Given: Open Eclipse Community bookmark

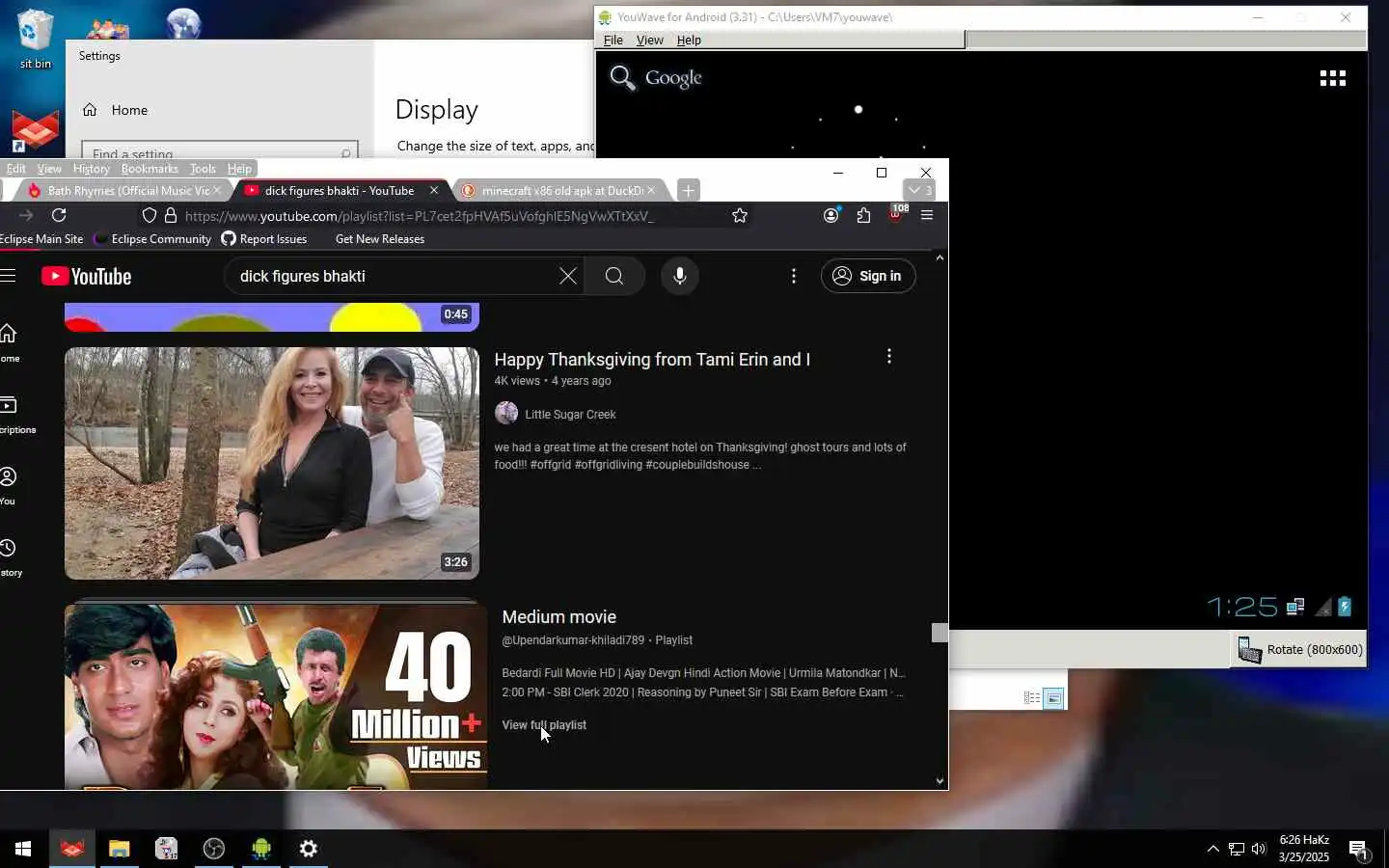Looking at the screenshot, I should pos(152,239).
